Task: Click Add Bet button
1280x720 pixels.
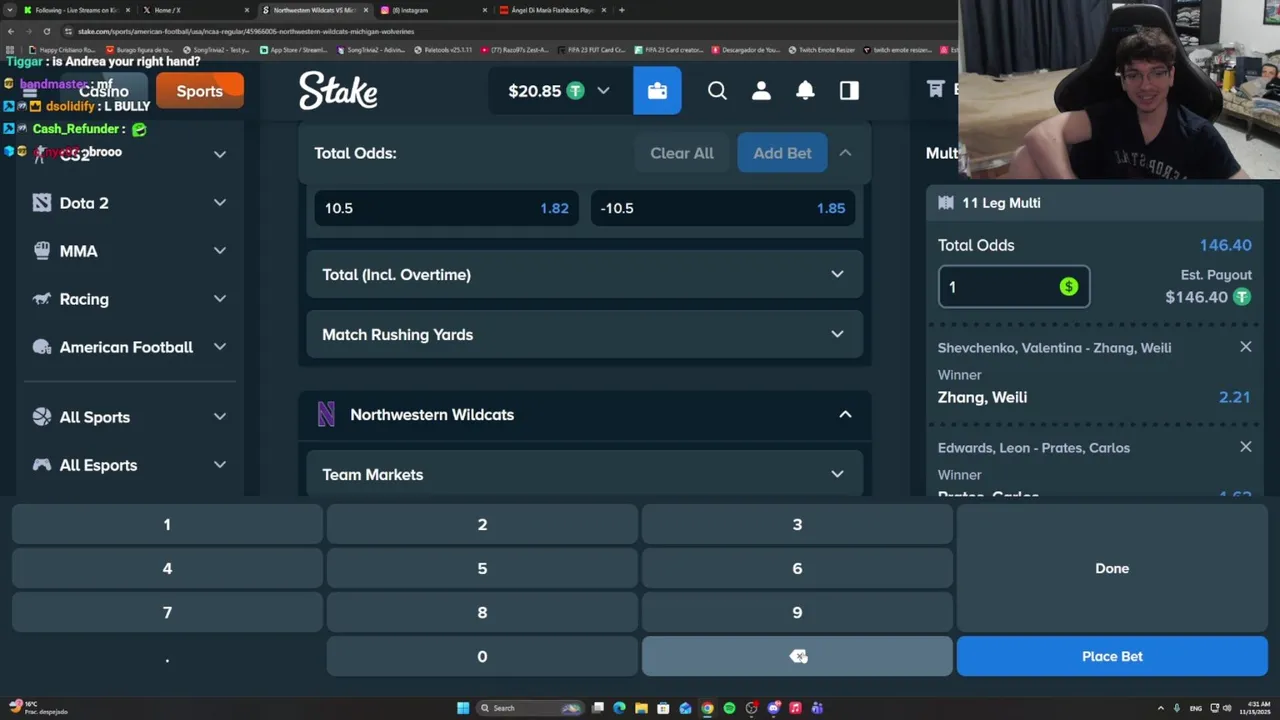Action: coord(782,153)
